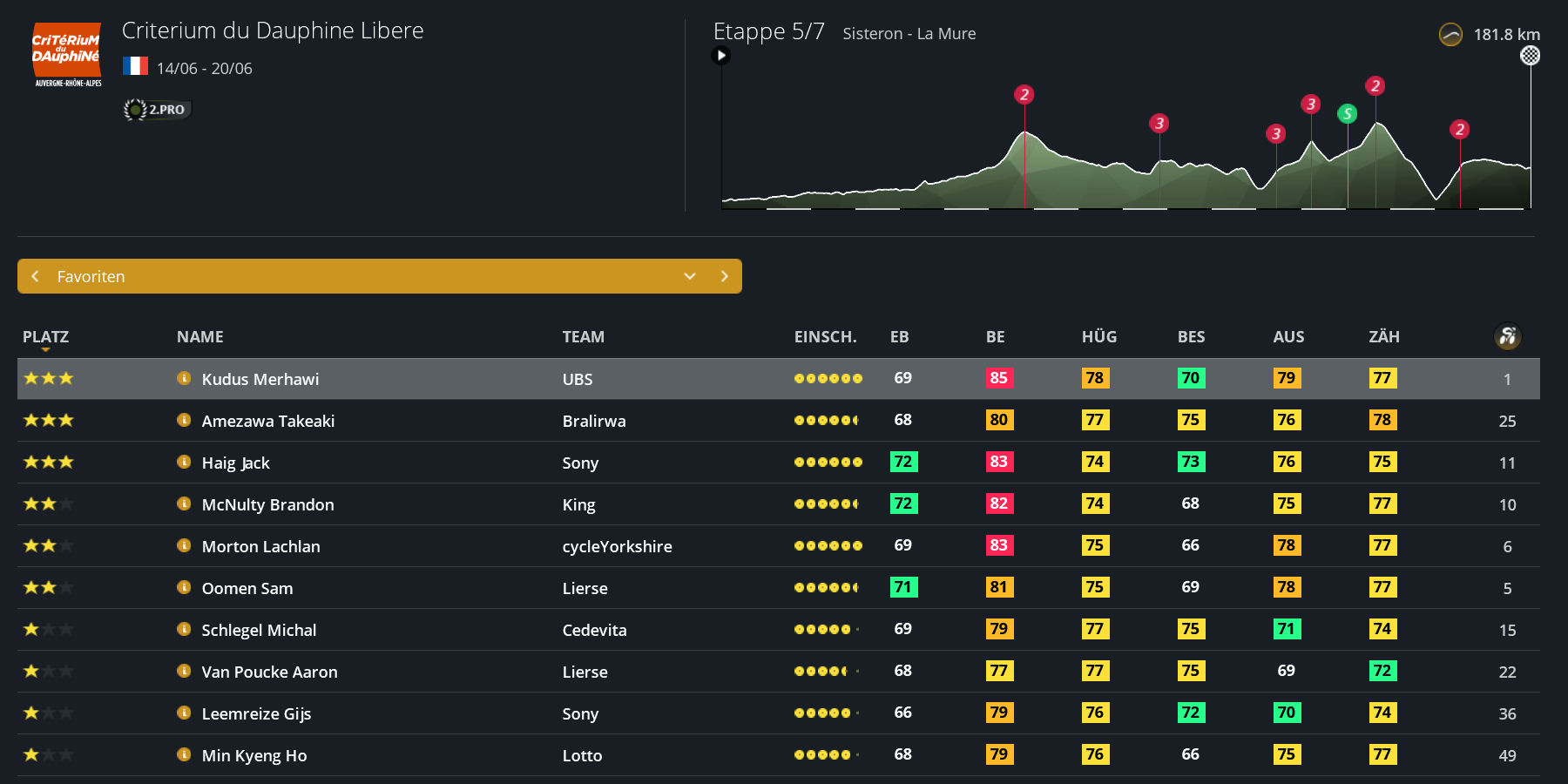Screen dimensions: 1568x784
Task: Click the green sprint marker on profile
Action: click(x=1347, y=113)
